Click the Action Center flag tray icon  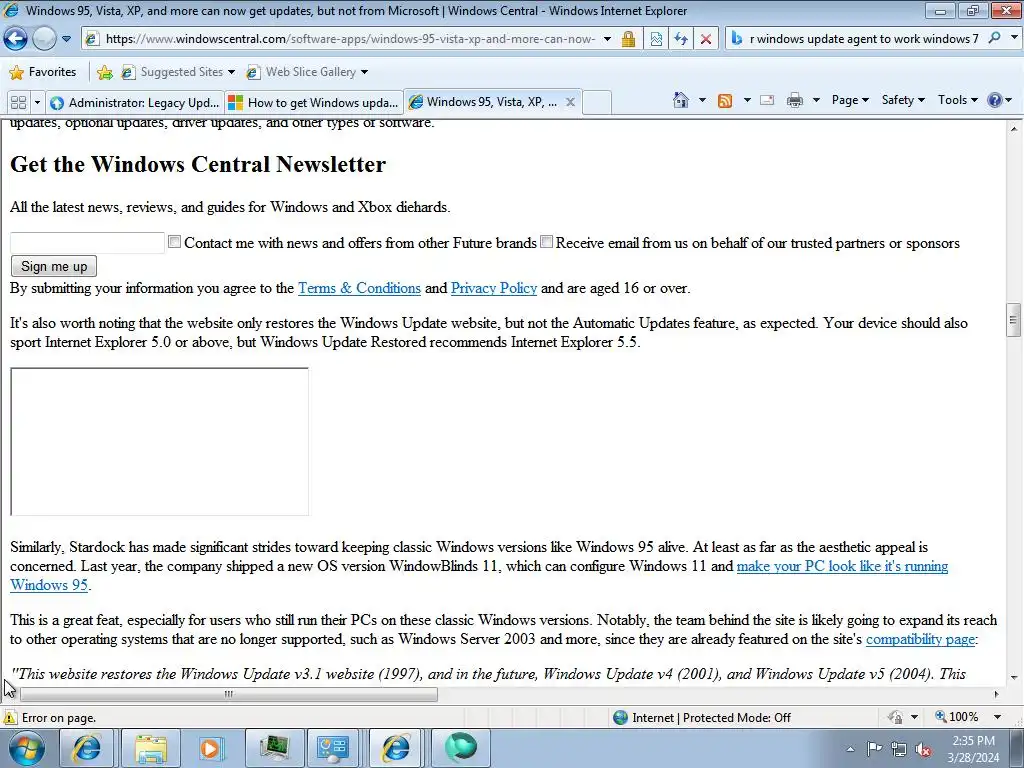tap(874, 749)
